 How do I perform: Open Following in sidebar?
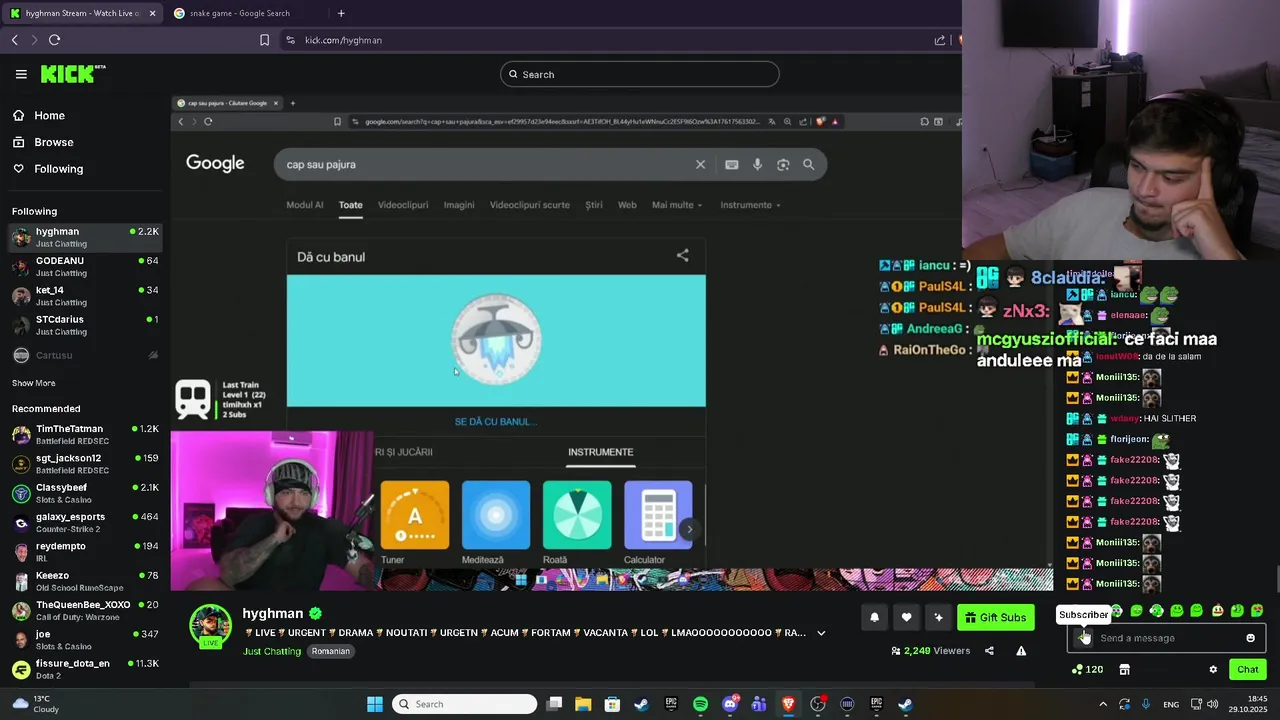coord(59,169)
